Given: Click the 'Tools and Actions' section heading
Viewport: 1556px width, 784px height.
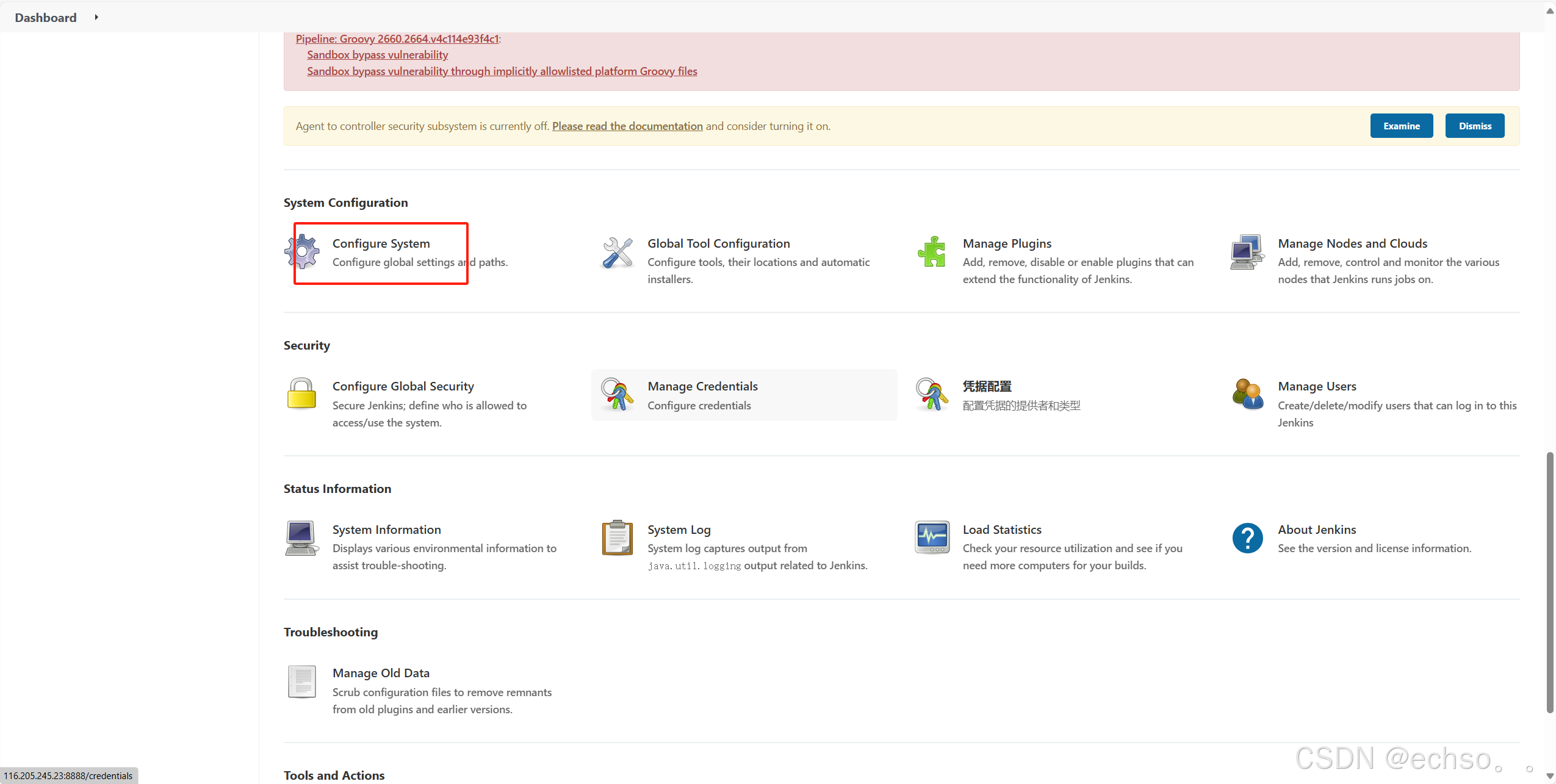Looking at the screenshot, I should 334,775.
